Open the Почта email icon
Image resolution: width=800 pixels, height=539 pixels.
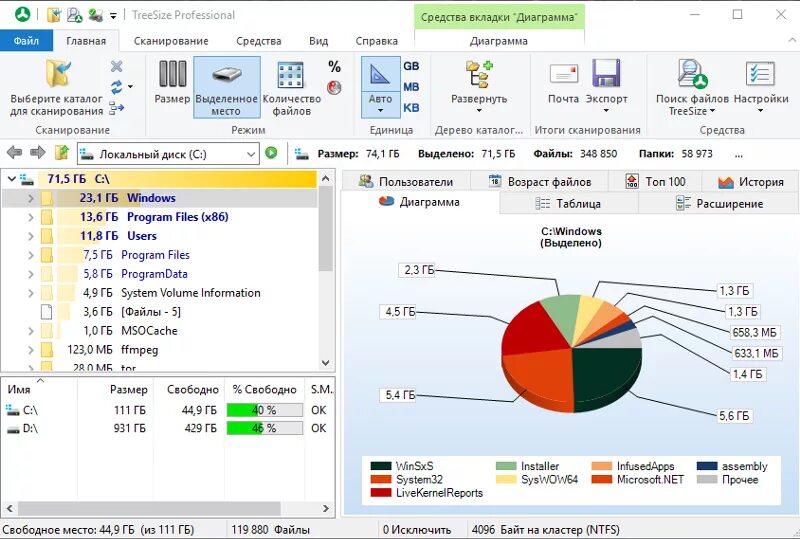[563, 74]
